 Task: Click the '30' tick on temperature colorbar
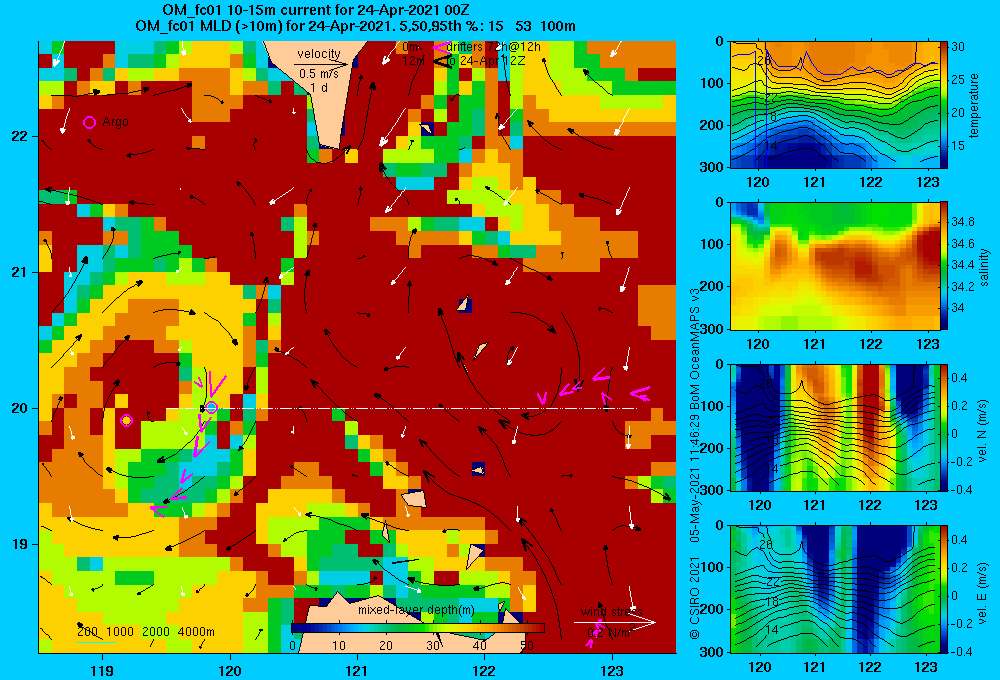[957, 47]
